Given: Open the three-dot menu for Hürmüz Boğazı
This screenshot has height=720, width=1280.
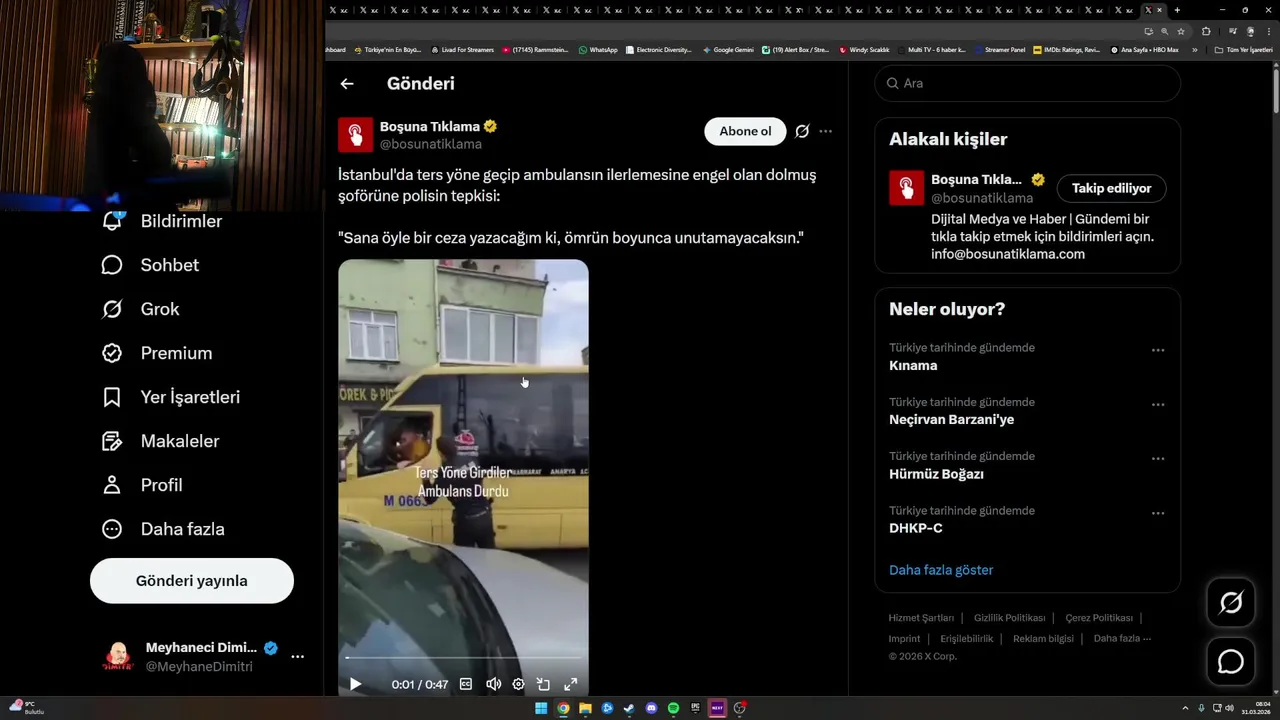Looking at the screenshot, I should [1158, 459].
